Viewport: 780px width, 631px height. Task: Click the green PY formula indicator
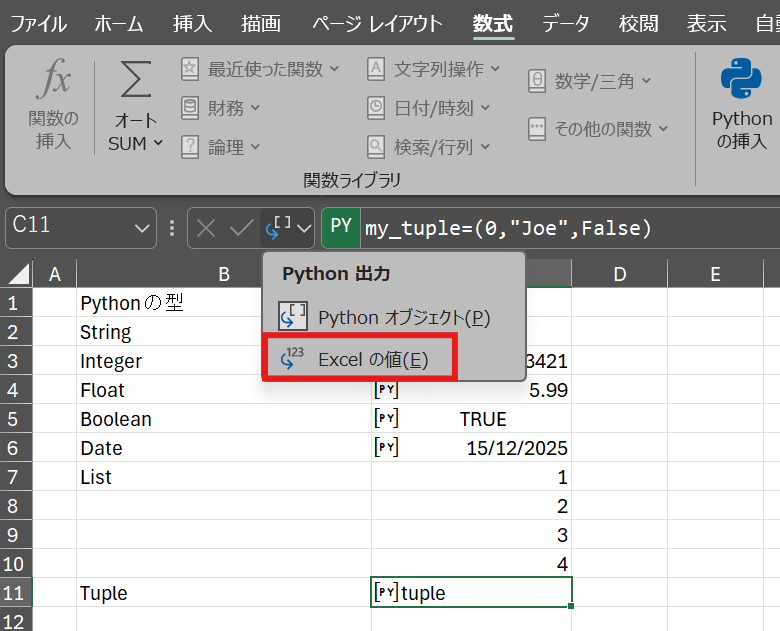tap(341, 227)
